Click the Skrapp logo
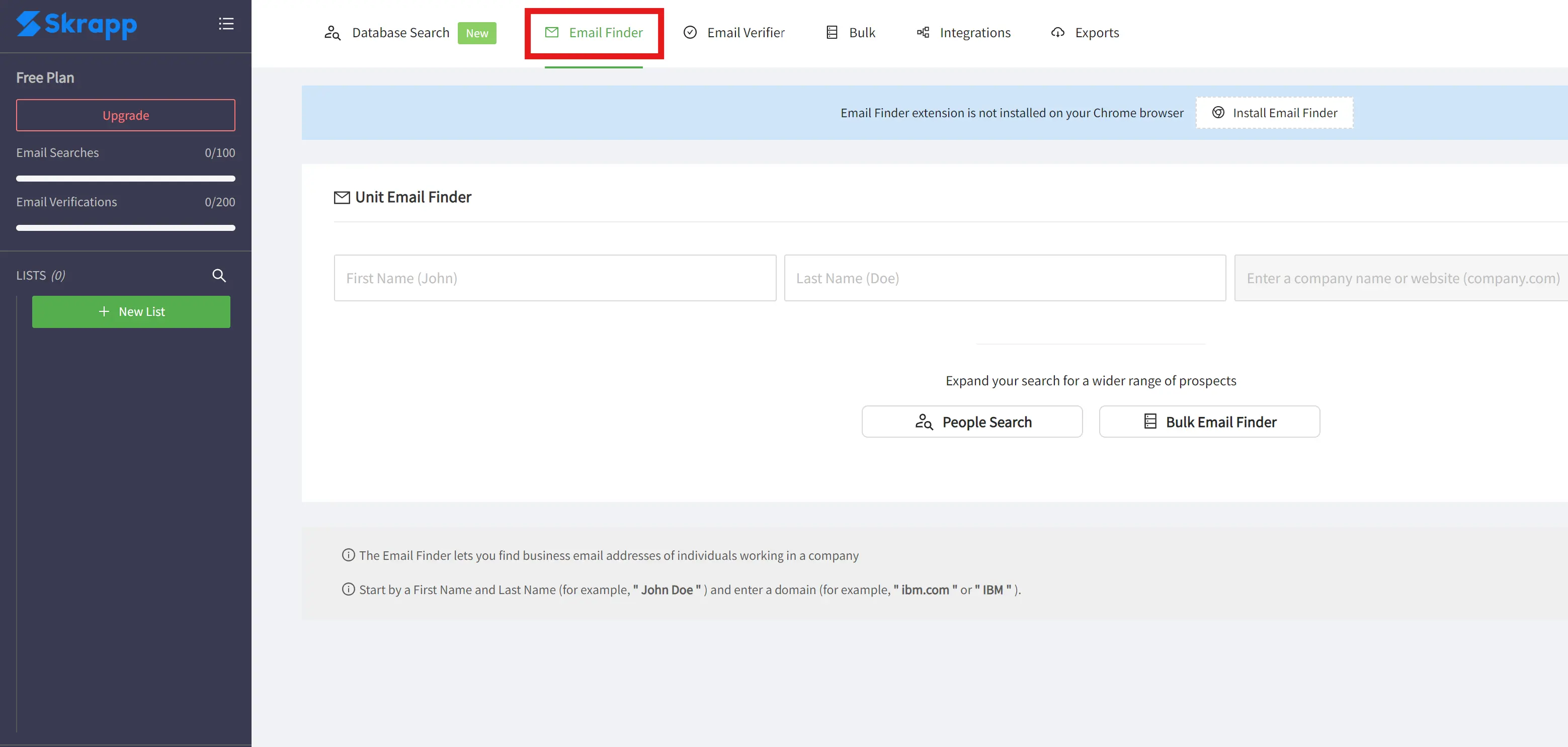Image resolution: width=1568 pixels, height=747 pixels. pyautogui.click(x=76, y=25)
